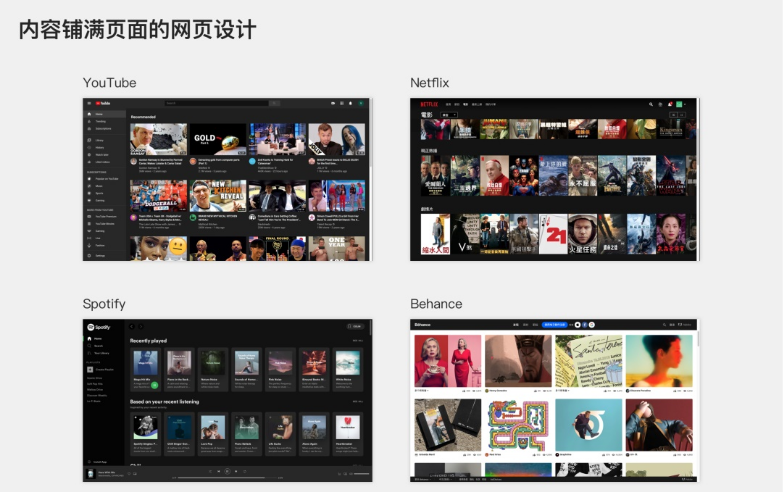Open the genre dropdown beside 電影 heading
The height and width of the screenshot is (492, 783).
(448, 115)
